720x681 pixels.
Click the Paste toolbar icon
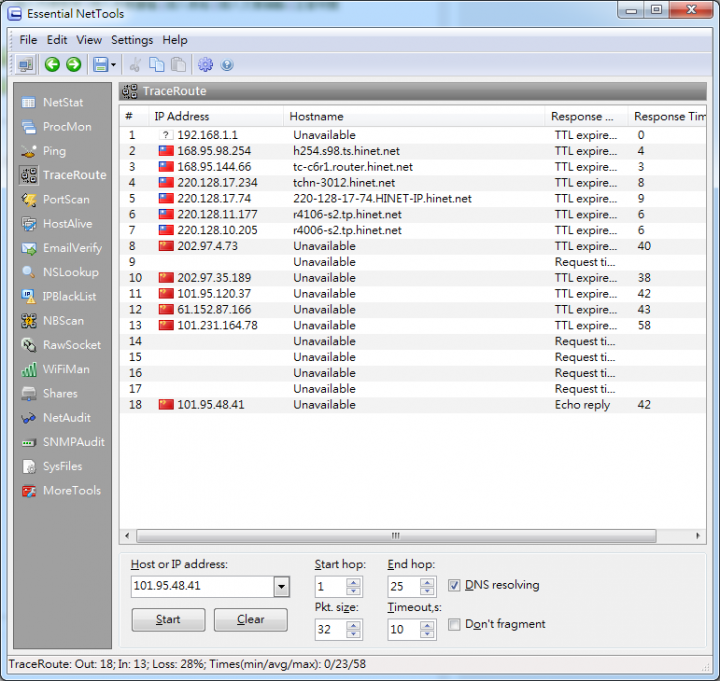tap(178, 65)
